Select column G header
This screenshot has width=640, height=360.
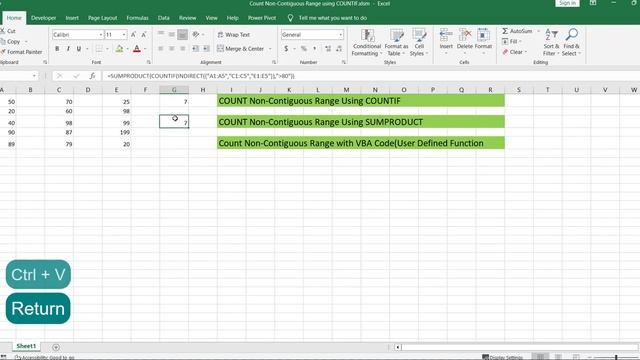(x=174, y=90)
